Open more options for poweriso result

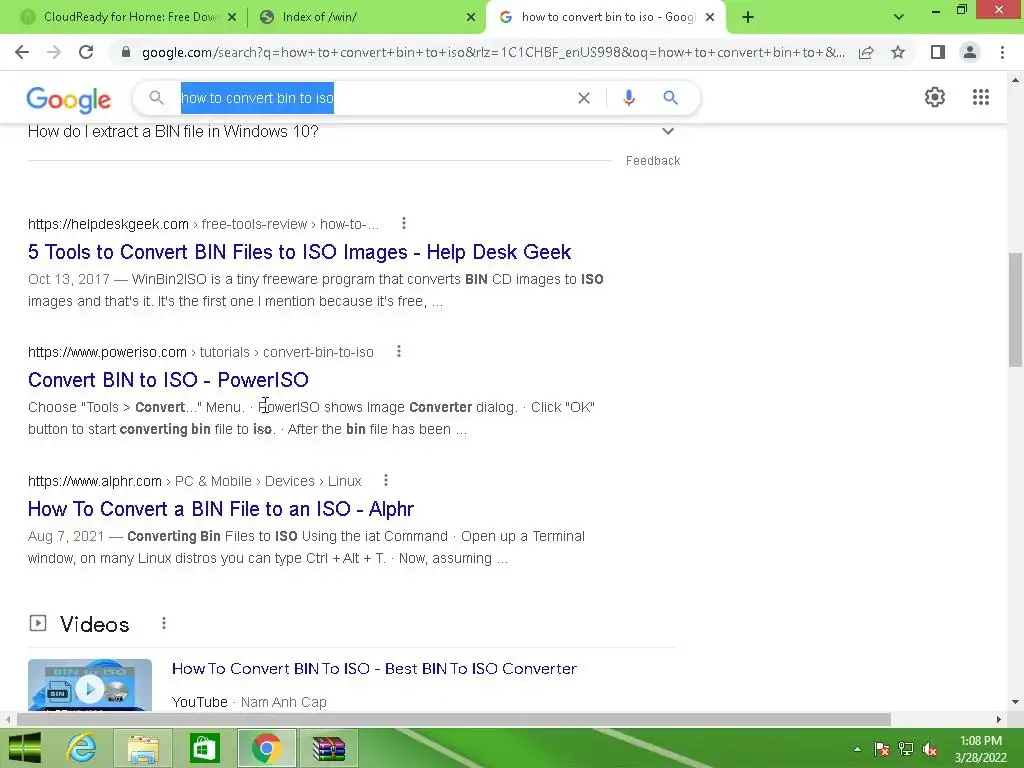tap(399, 351)
